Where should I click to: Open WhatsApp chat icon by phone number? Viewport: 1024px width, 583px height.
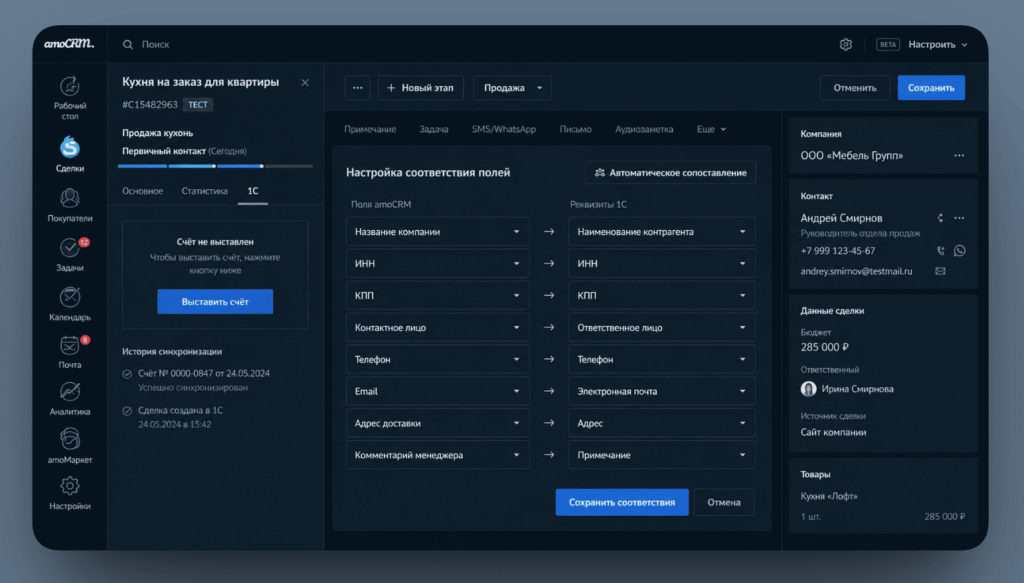[x=959, y=251]
